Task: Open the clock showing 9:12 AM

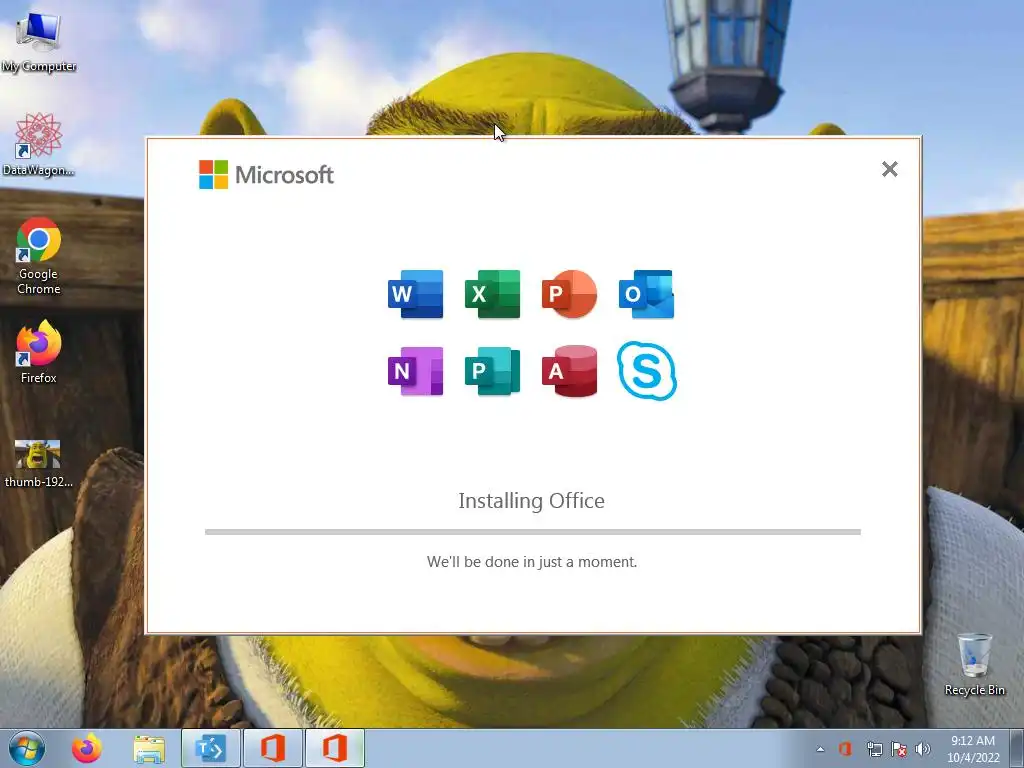Action: pyautogui.click(x=973, y=749)
